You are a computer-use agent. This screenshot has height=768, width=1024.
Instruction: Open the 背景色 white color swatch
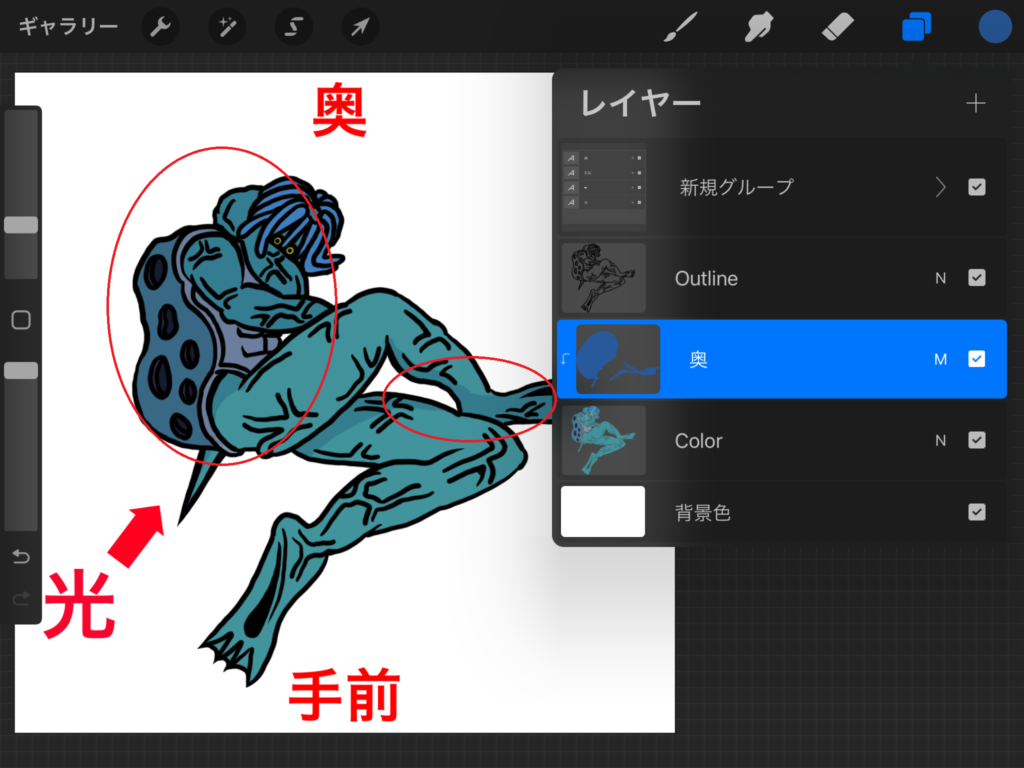click(x=603, y=511)
